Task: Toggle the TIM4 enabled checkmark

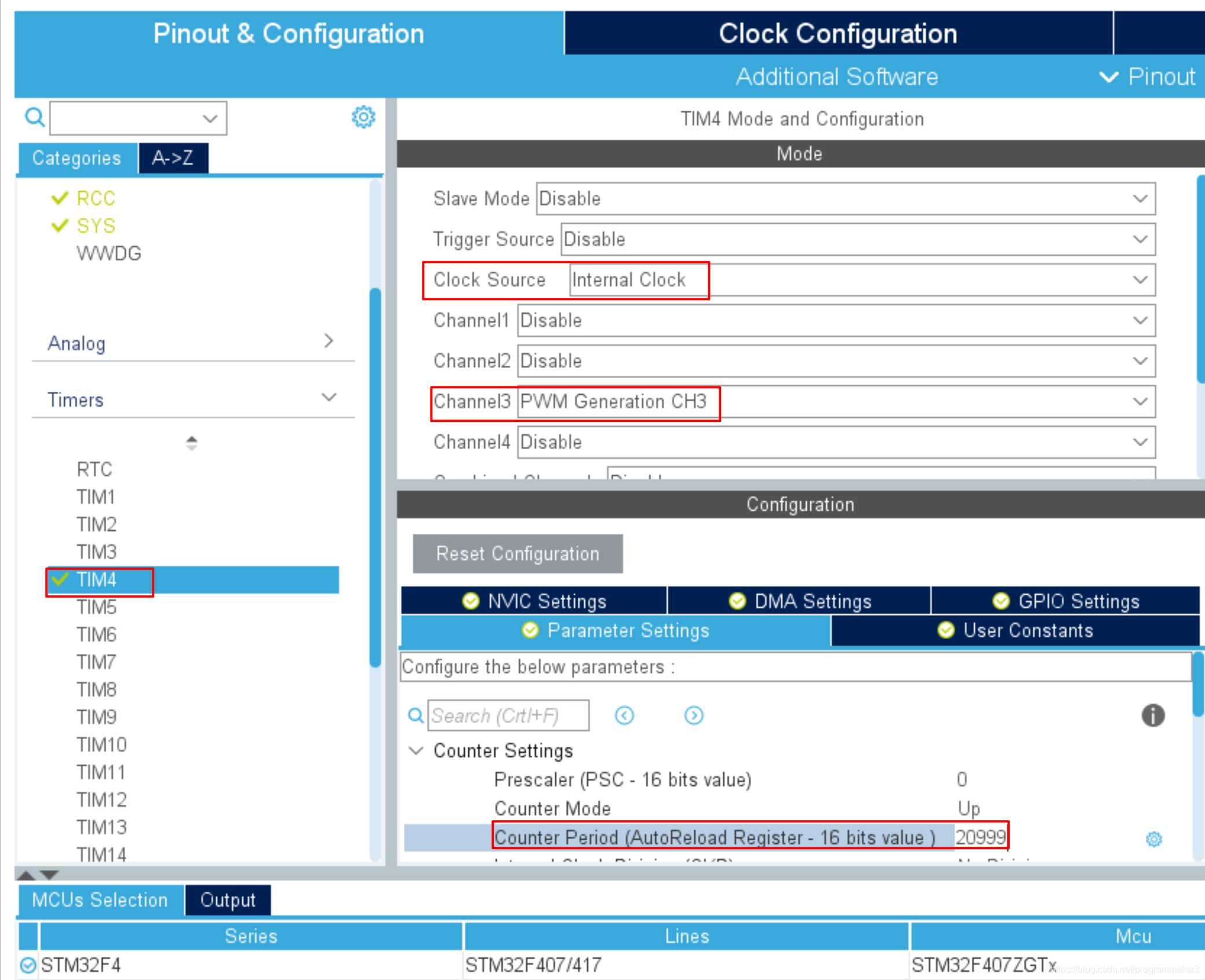Action: [x=54, y=576]
